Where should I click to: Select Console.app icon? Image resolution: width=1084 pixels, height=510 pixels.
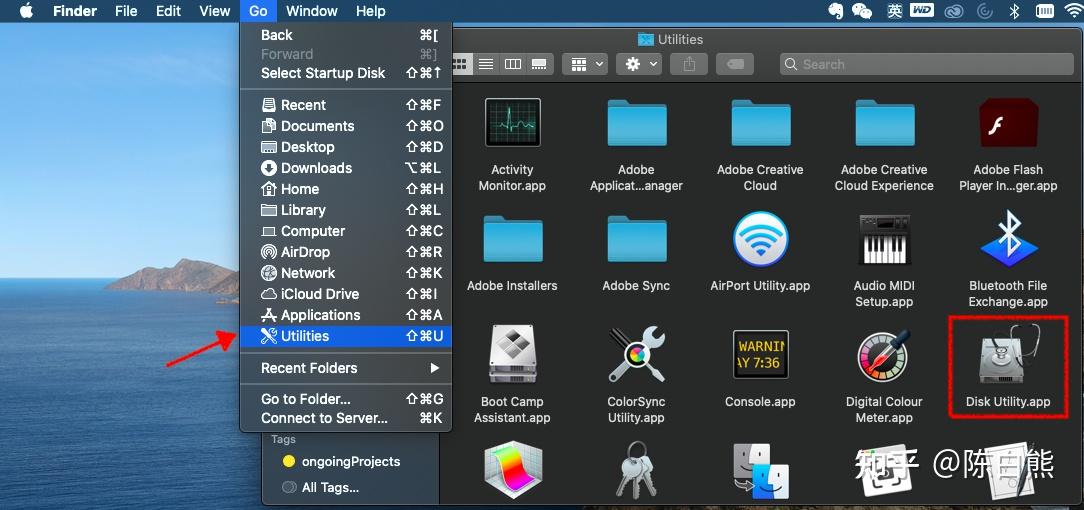point(760,355)
